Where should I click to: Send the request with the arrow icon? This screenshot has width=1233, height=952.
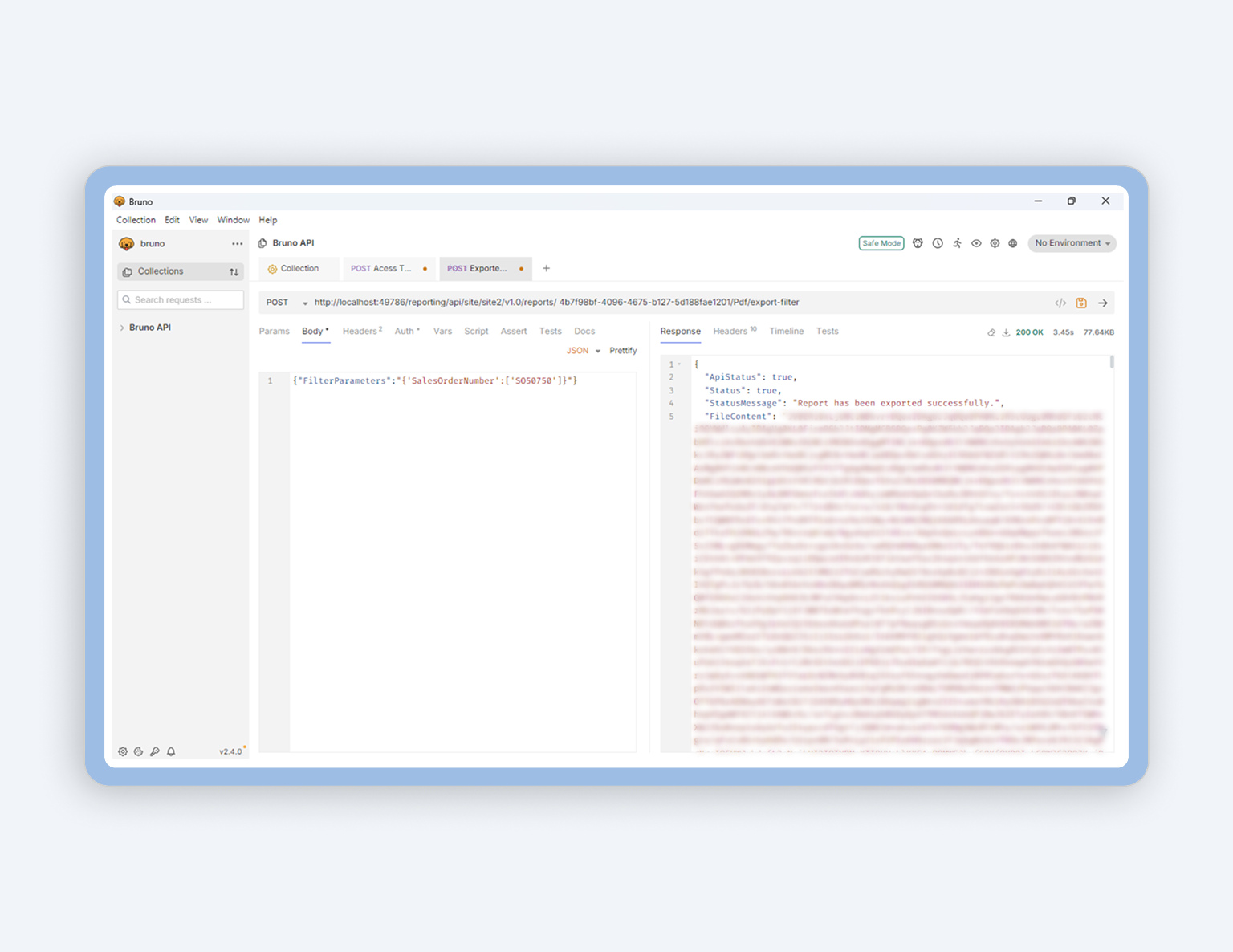coord(1103,303)
